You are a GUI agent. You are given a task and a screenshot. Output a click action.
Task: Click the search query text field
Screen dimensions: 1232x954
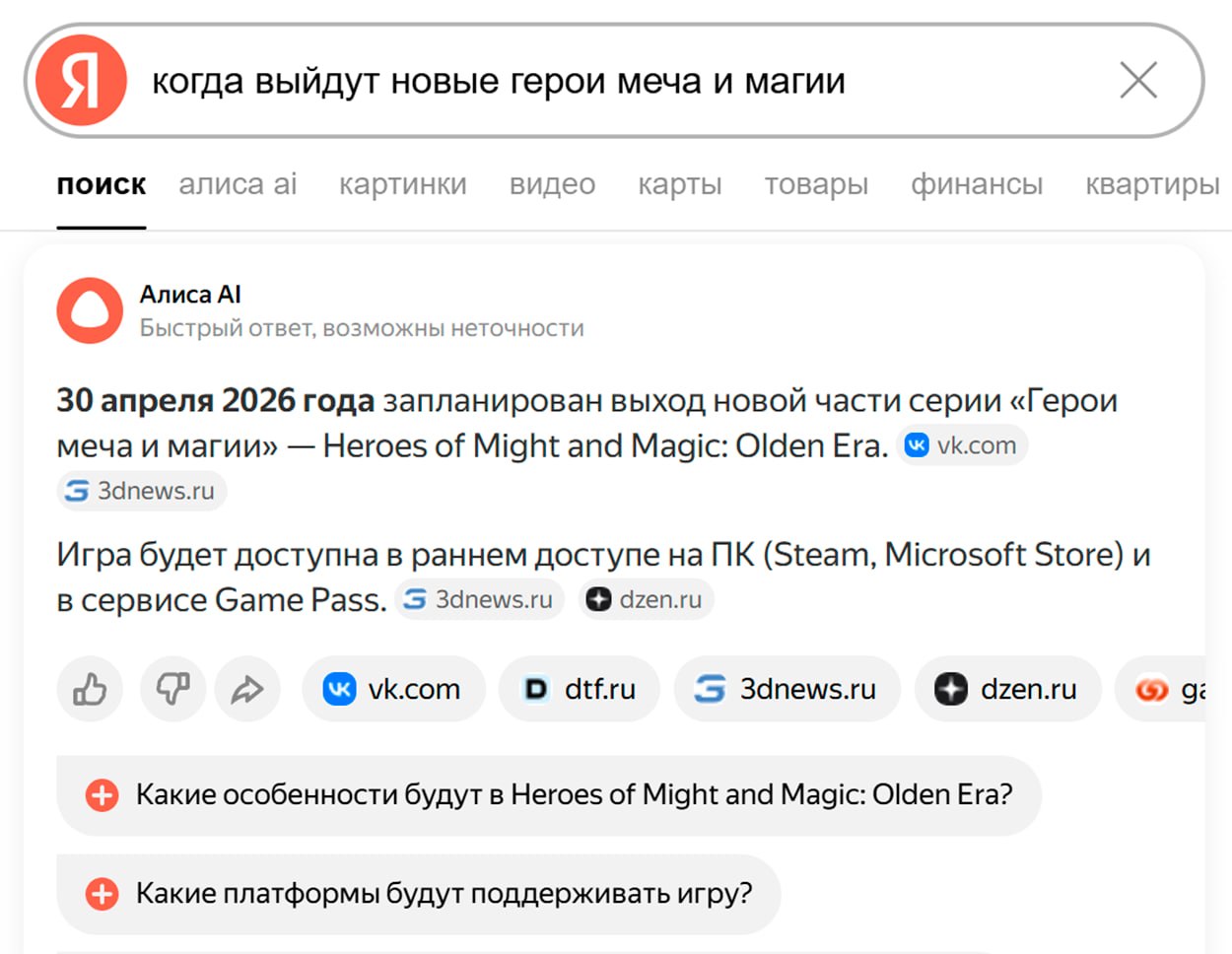(x=591, y=81)
